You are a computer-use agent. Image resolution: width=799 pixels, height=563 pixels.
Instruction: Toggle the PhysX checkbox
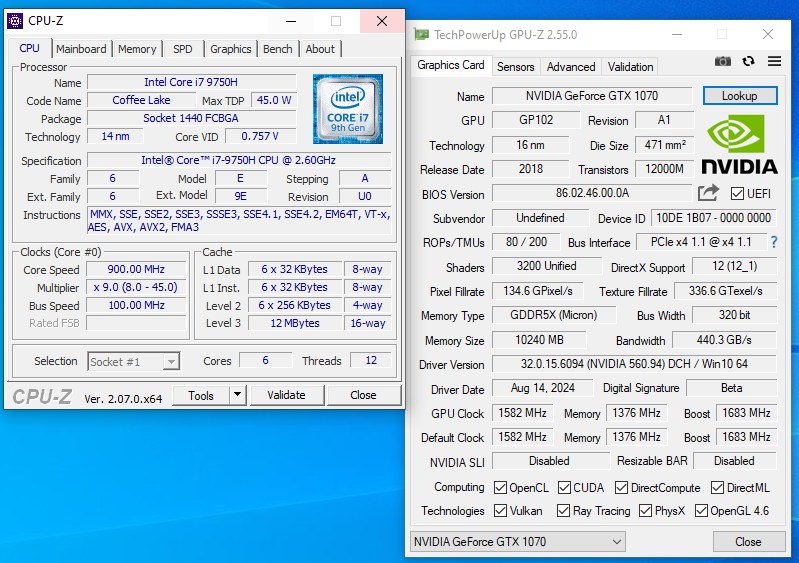click(x=645, y=511)
